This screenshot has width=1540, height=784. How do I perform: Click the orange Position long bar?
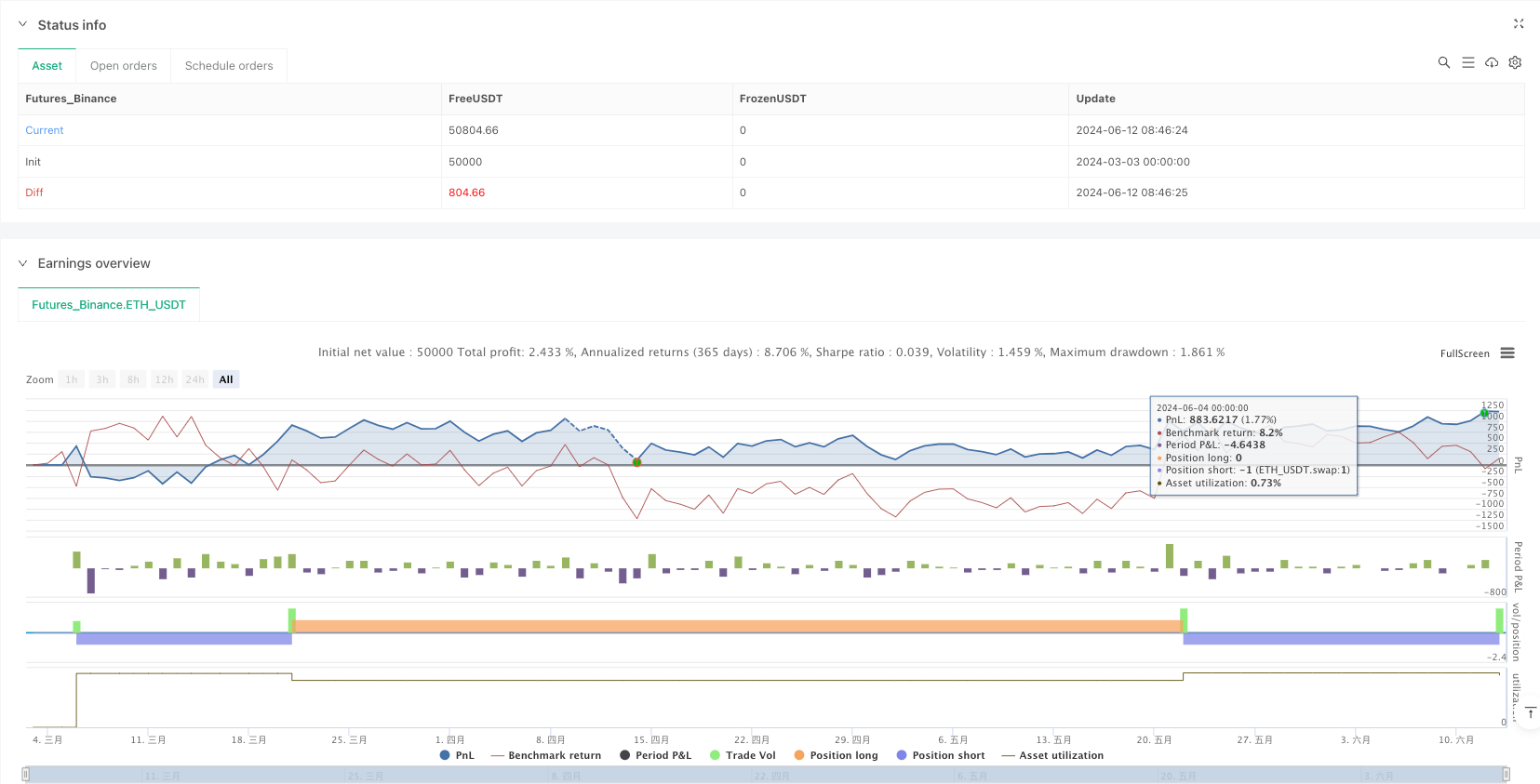tap(738, 626)
